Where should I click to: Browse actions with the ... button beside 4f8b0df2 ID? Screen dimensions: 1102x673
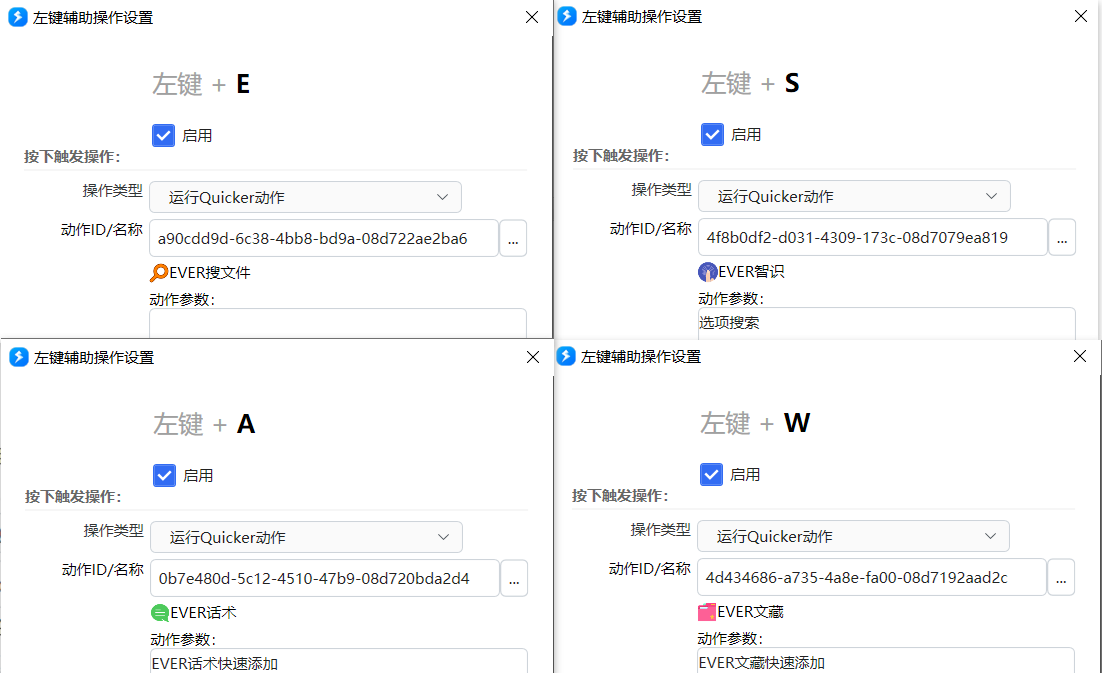pyautogui.click(x=1062, y=238)
